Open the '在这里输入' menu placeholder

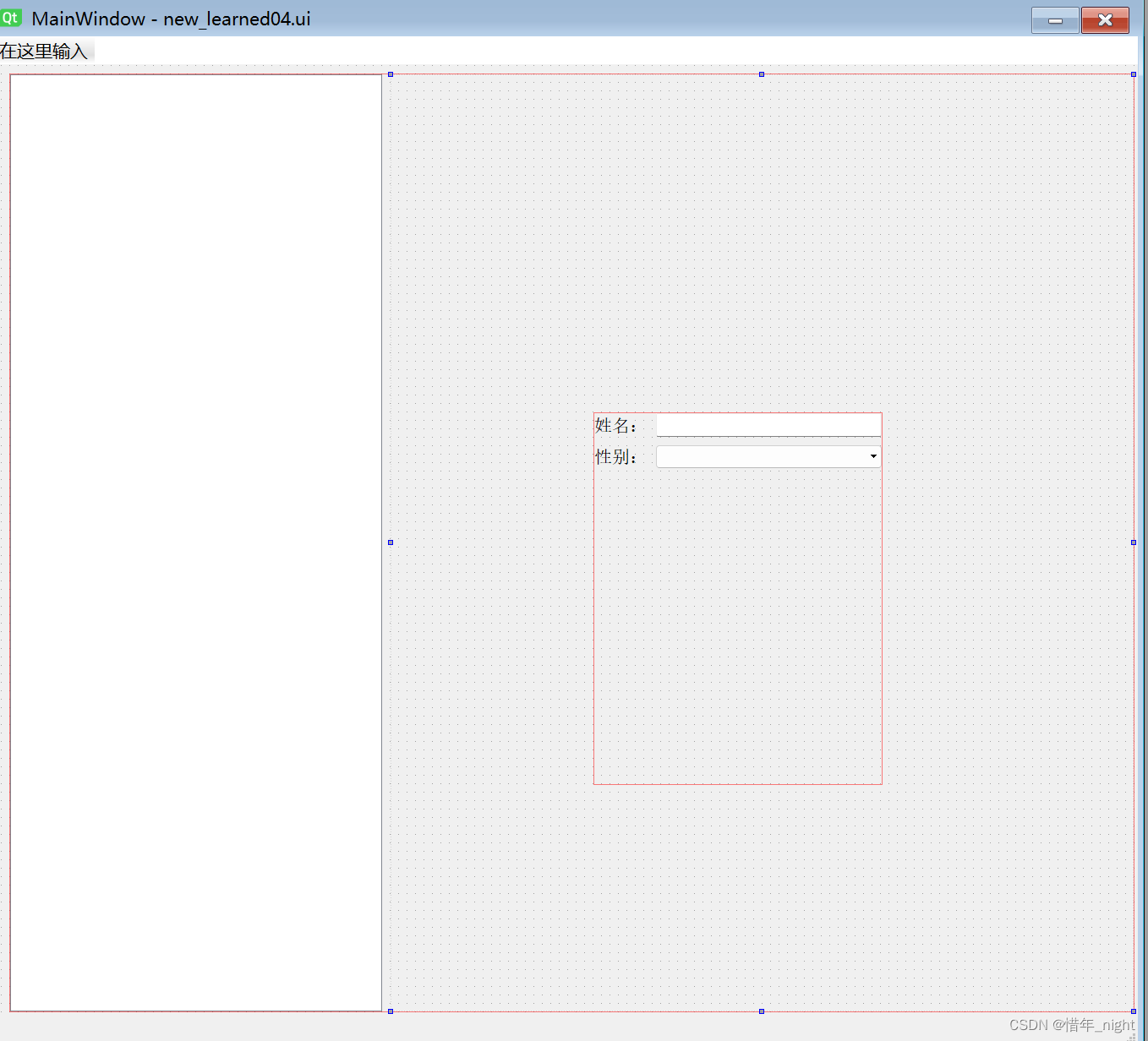tap(45, 52)
